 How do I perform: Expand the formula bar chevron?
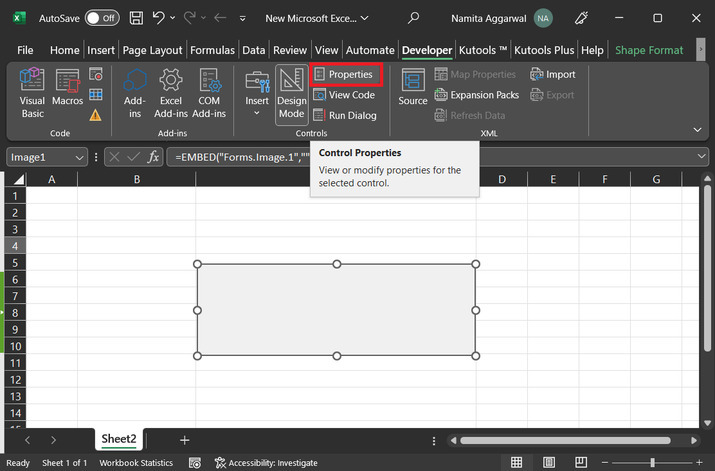701,157
